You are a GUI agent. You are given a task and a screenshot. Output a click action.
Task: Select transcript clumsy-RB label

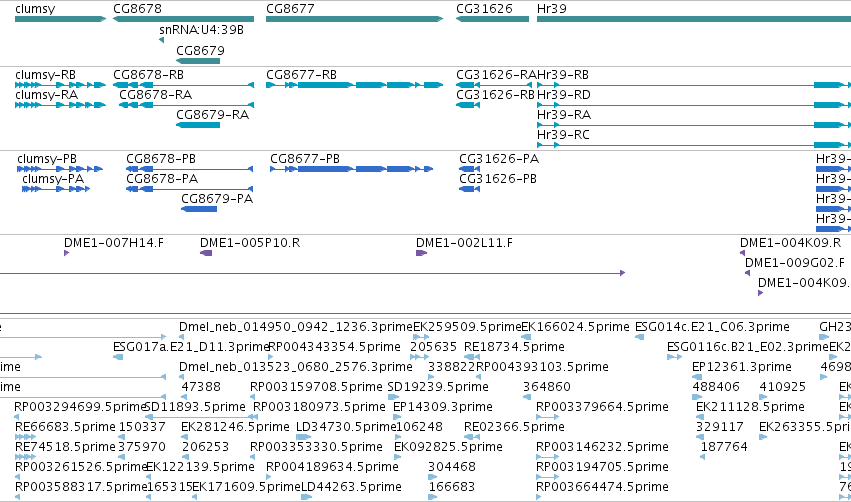46,75
